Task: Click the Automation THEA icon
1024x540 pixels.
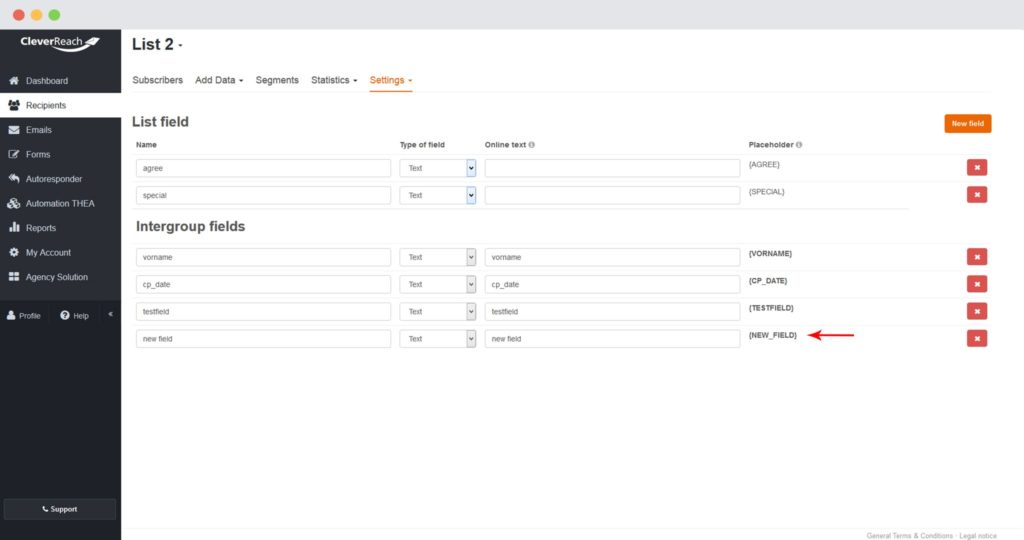Action: pyautogui.click(x=14, y=203)
